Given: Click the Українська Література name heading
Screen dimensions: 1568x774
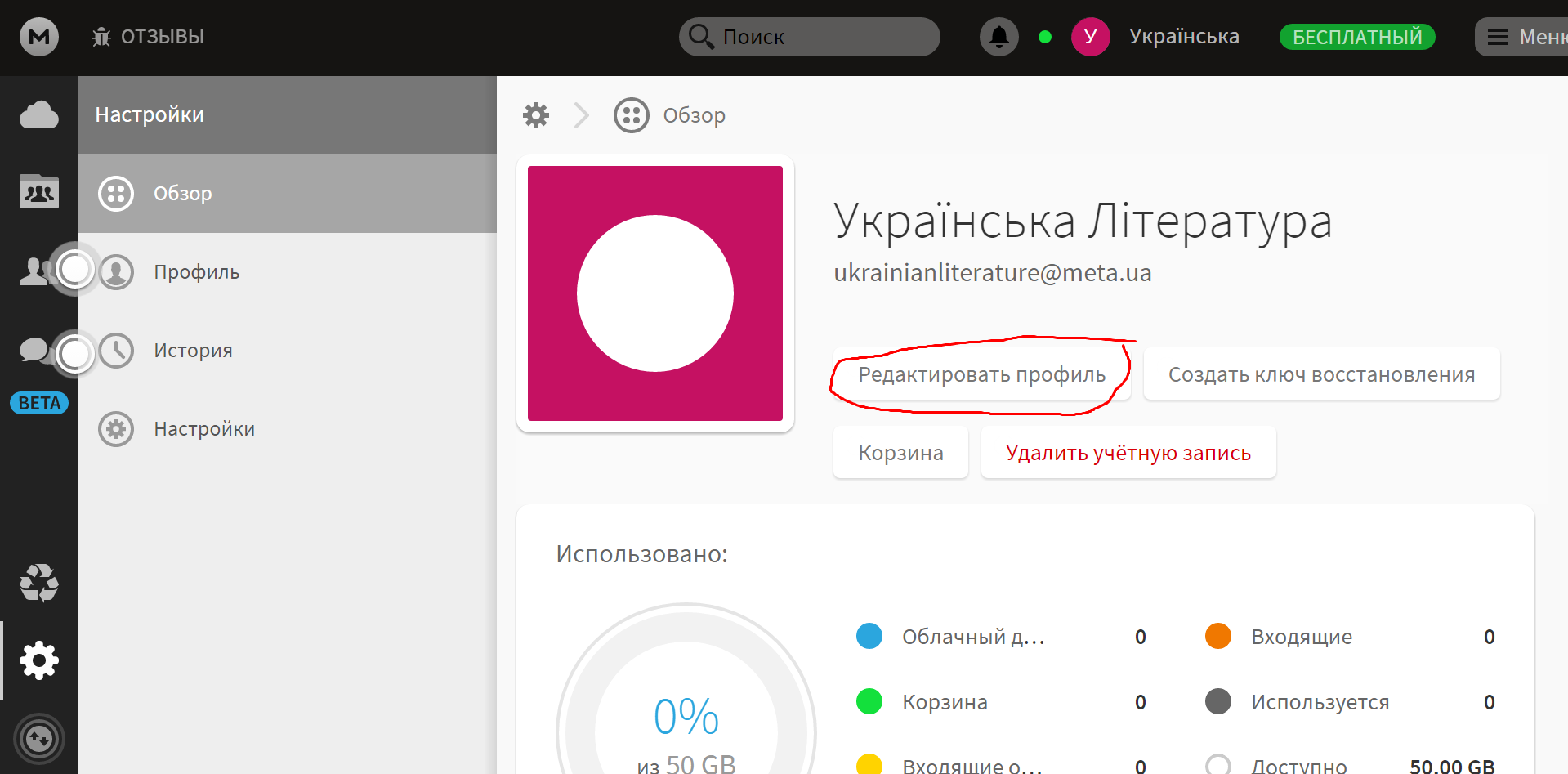Looking at the screenshot, I should 1083,221.
